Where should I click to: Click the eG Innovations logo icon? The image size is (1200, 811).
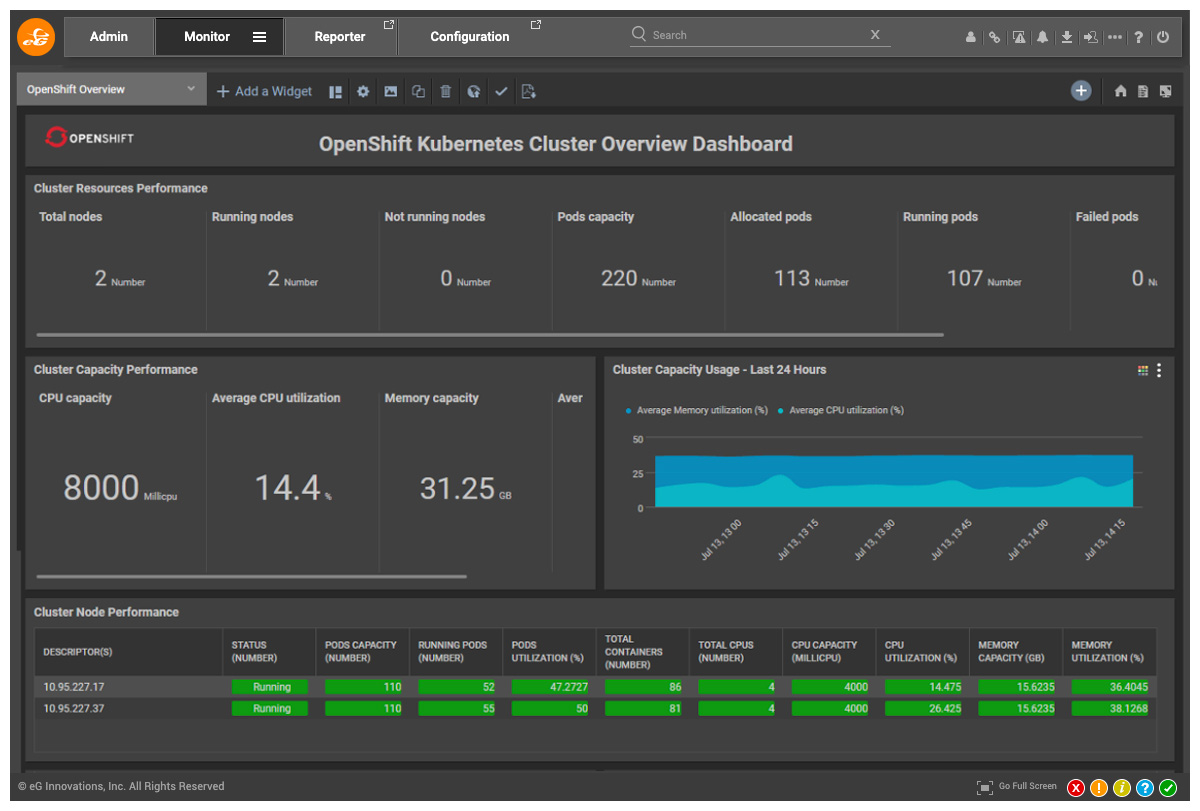(x=36, y=37)
